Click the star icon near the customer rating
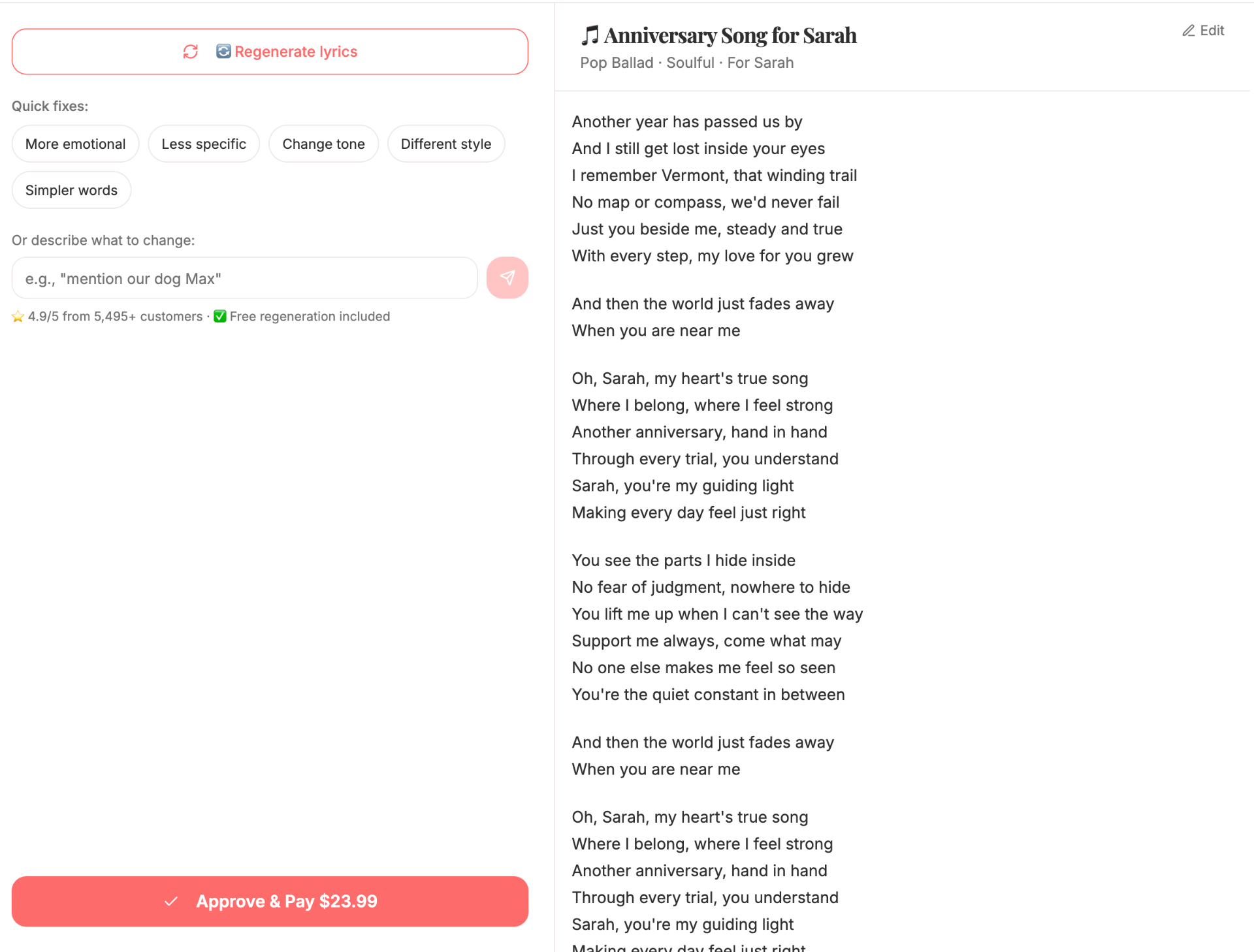 click(x=18, y=316)
